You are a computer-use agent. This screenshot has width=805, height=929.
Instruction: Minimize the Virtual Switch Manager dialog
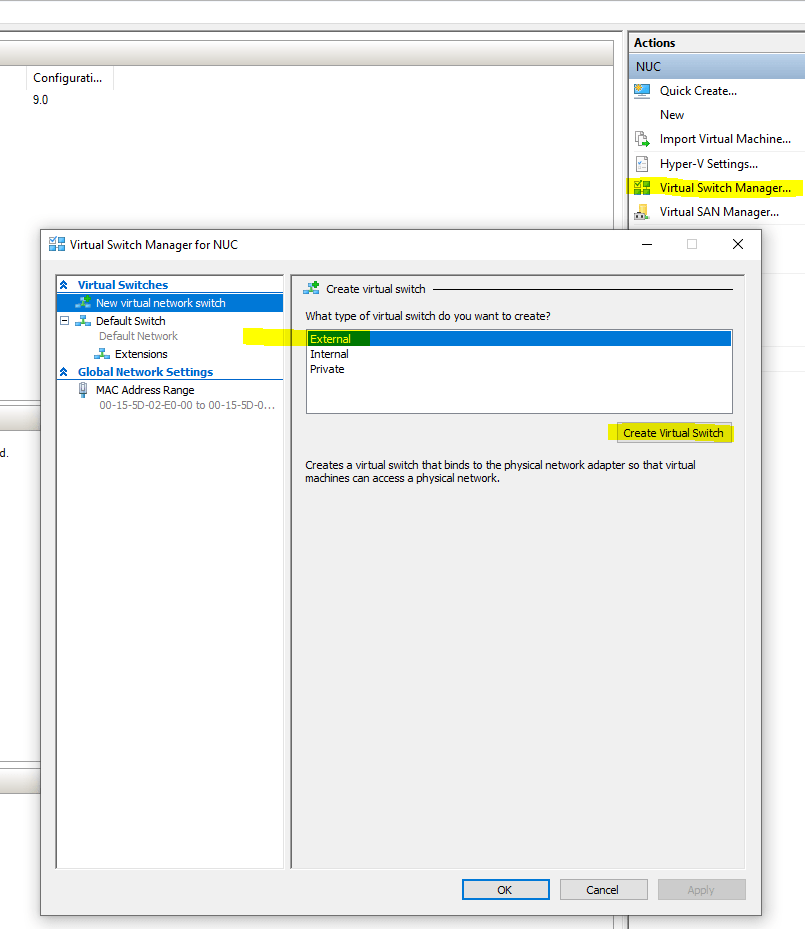pos(647,244)
